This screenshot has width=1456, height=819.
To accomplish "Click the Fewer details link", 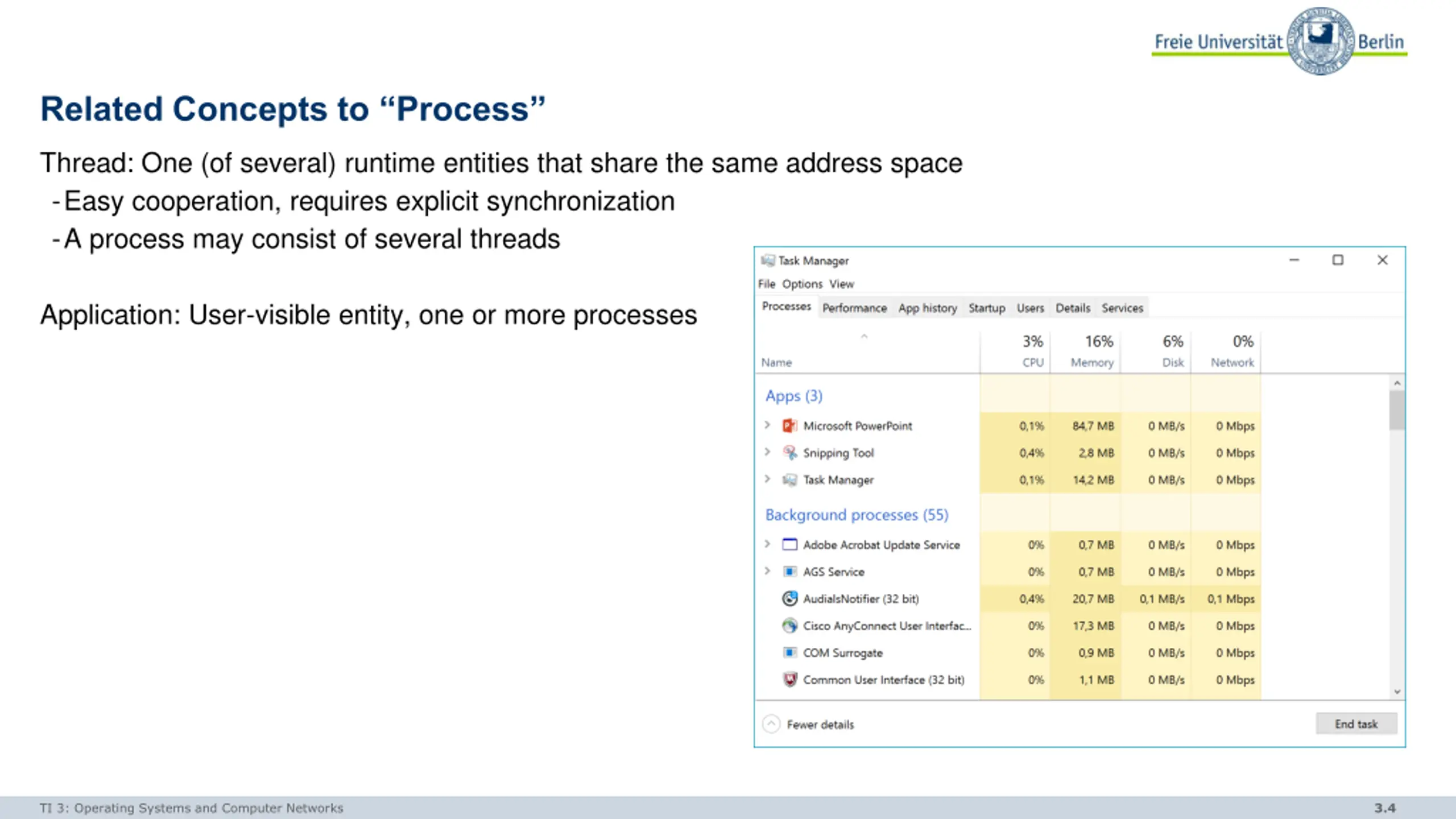I will pyautogui.click(x=820, y=725).
